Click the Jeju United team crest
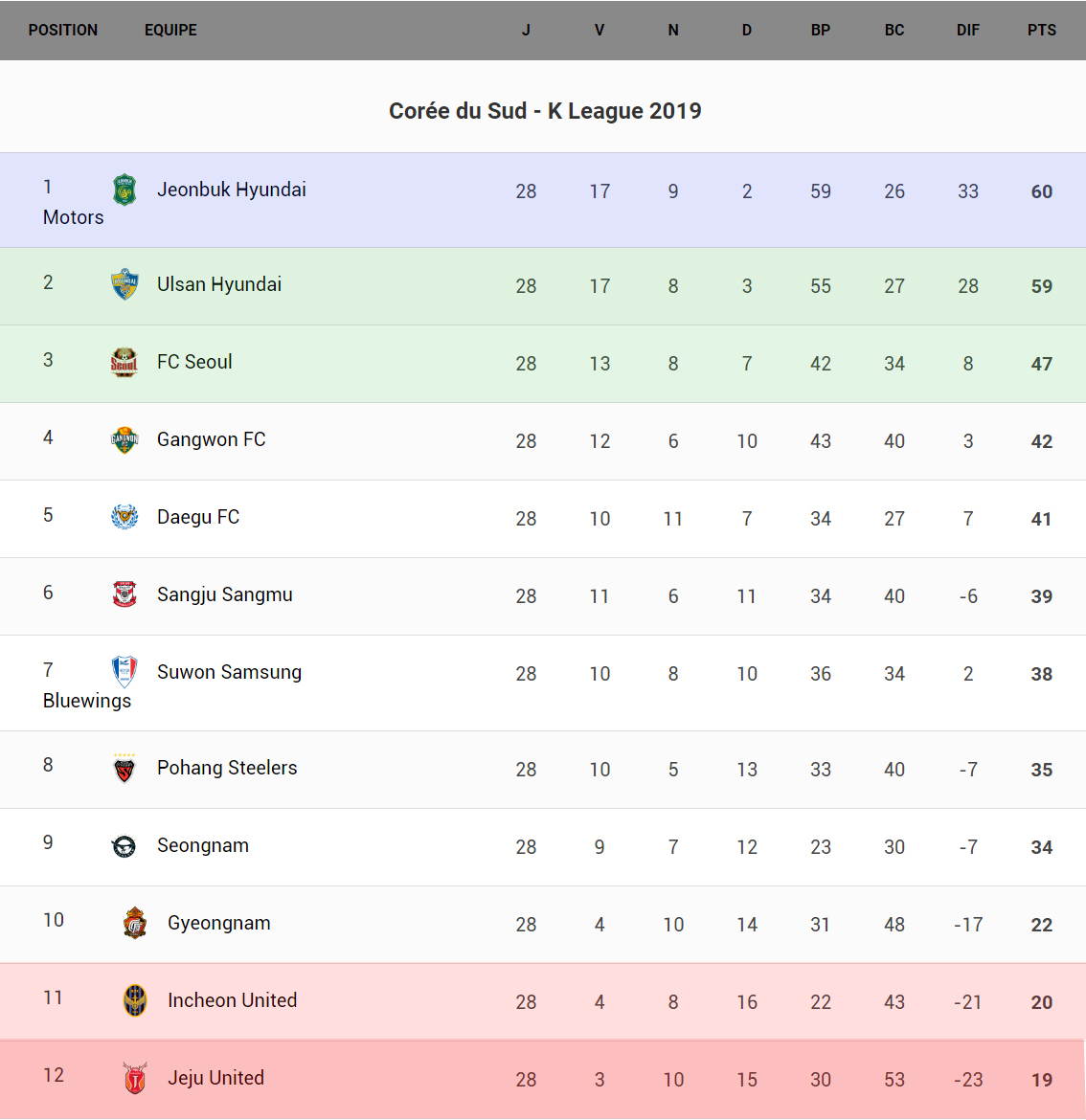 135,1078
